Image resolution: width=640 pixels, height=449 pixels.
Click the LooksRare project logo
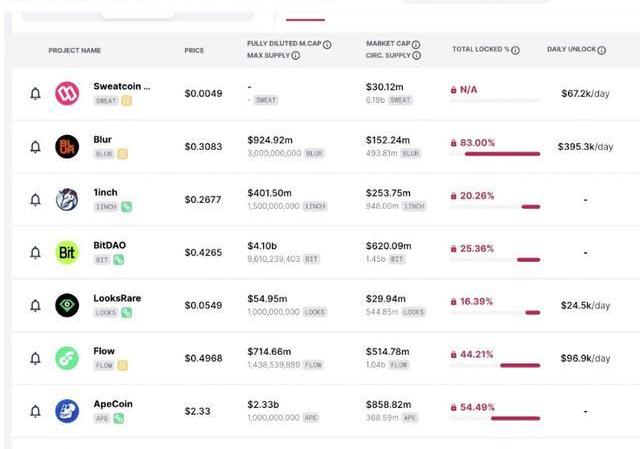pos(67,305)
